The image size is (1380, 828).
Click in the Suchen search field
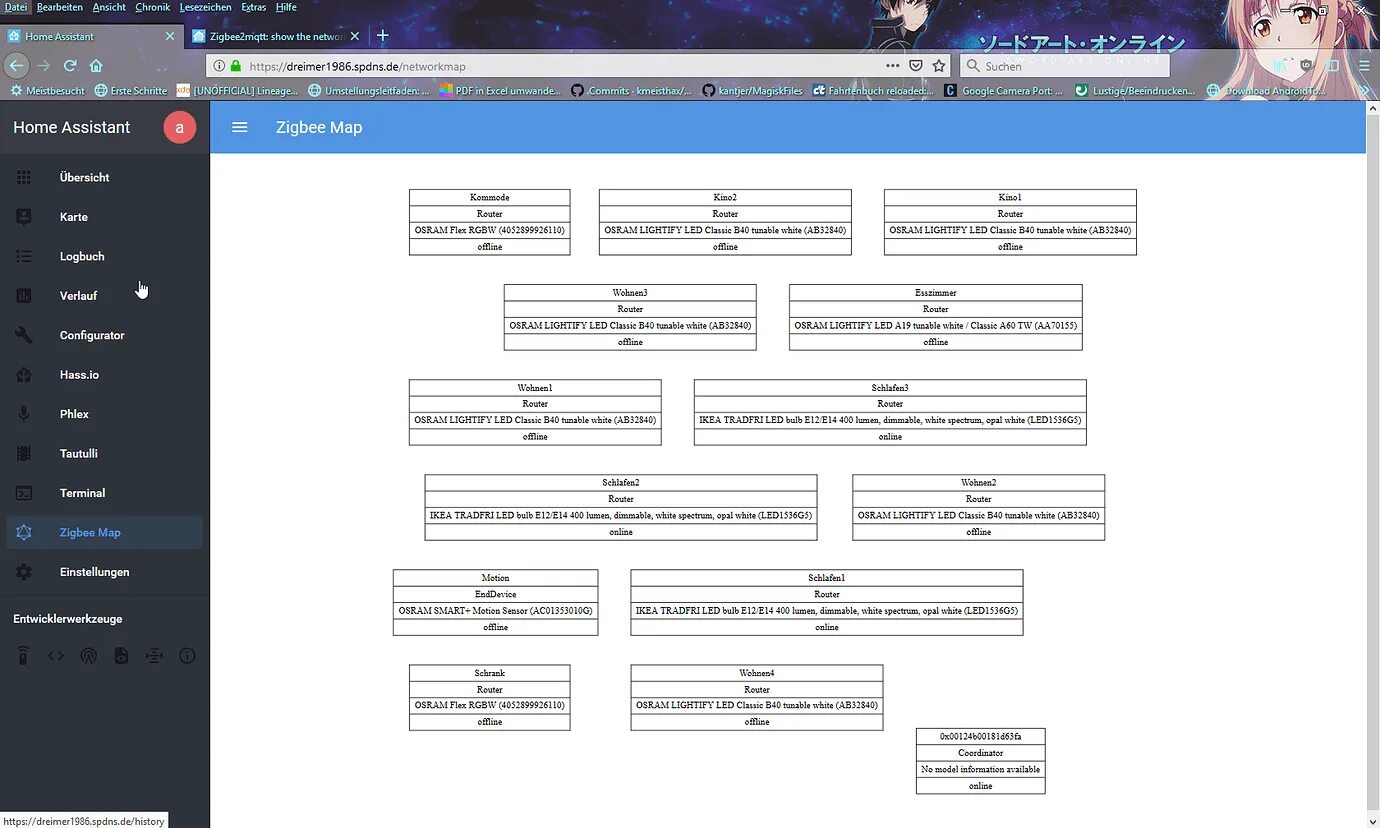click(x=1064, y=66)
